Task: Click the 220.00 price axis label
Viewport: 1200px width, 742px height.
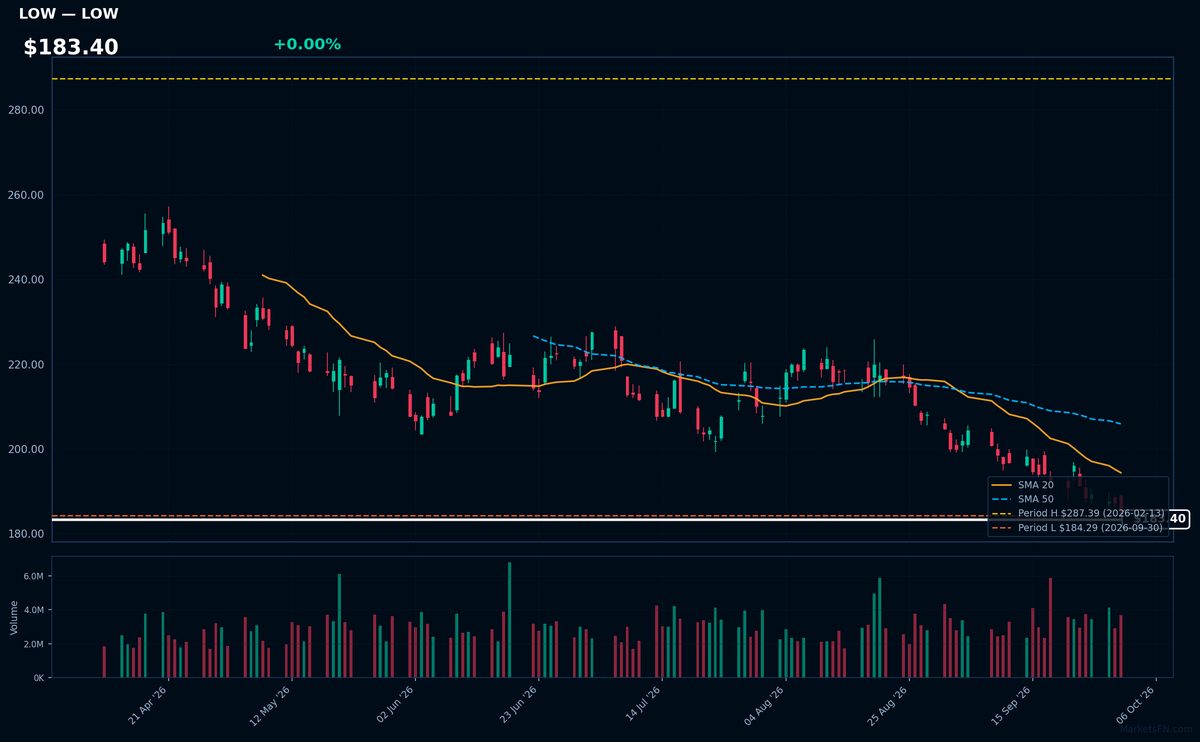Action: [25, 365]
